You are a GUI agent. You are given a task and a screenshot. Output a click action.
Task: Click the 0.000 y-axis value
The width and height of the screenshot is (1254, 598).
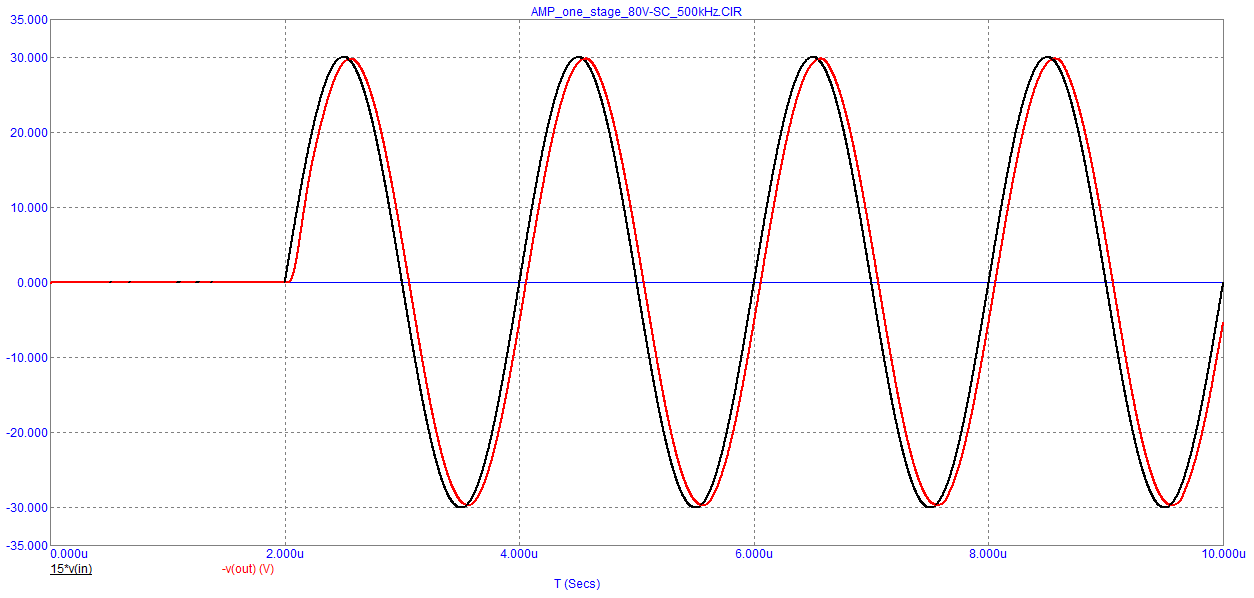pos(32,282)
